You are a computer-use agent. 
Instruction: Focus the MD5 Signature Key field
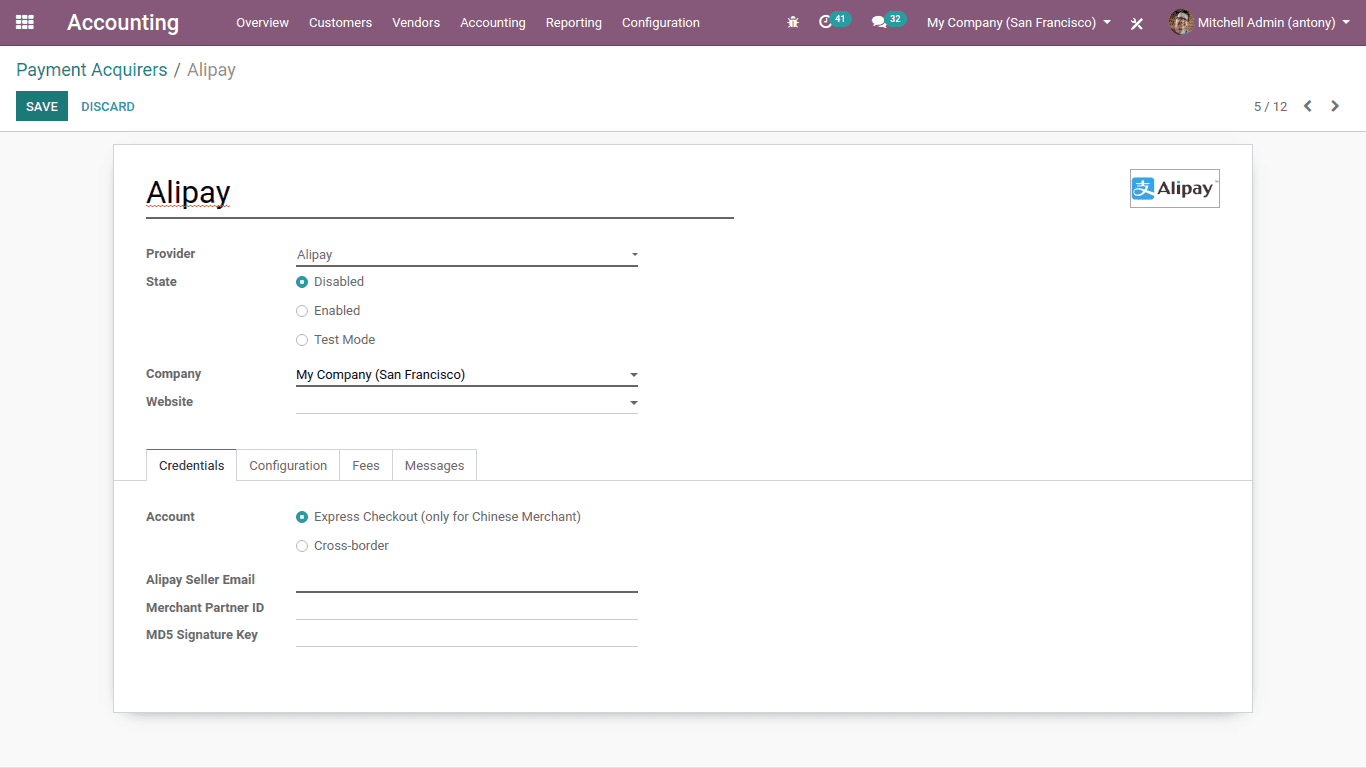click(467, 634)
